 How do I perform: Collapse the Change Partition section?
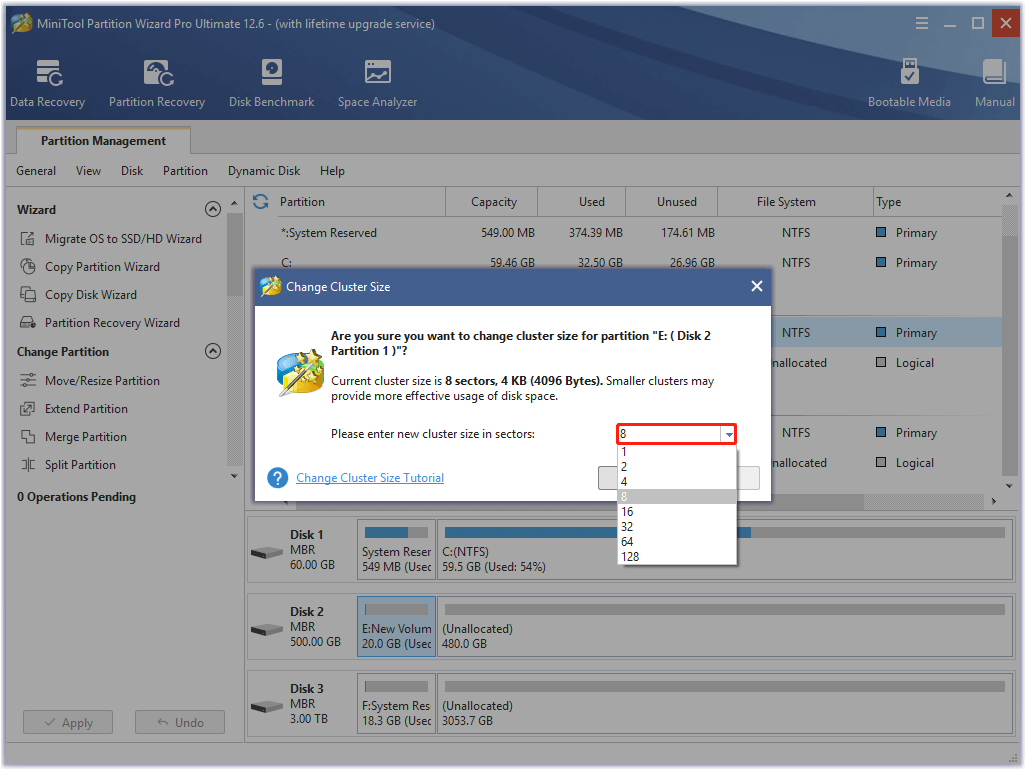click(213, 351)
